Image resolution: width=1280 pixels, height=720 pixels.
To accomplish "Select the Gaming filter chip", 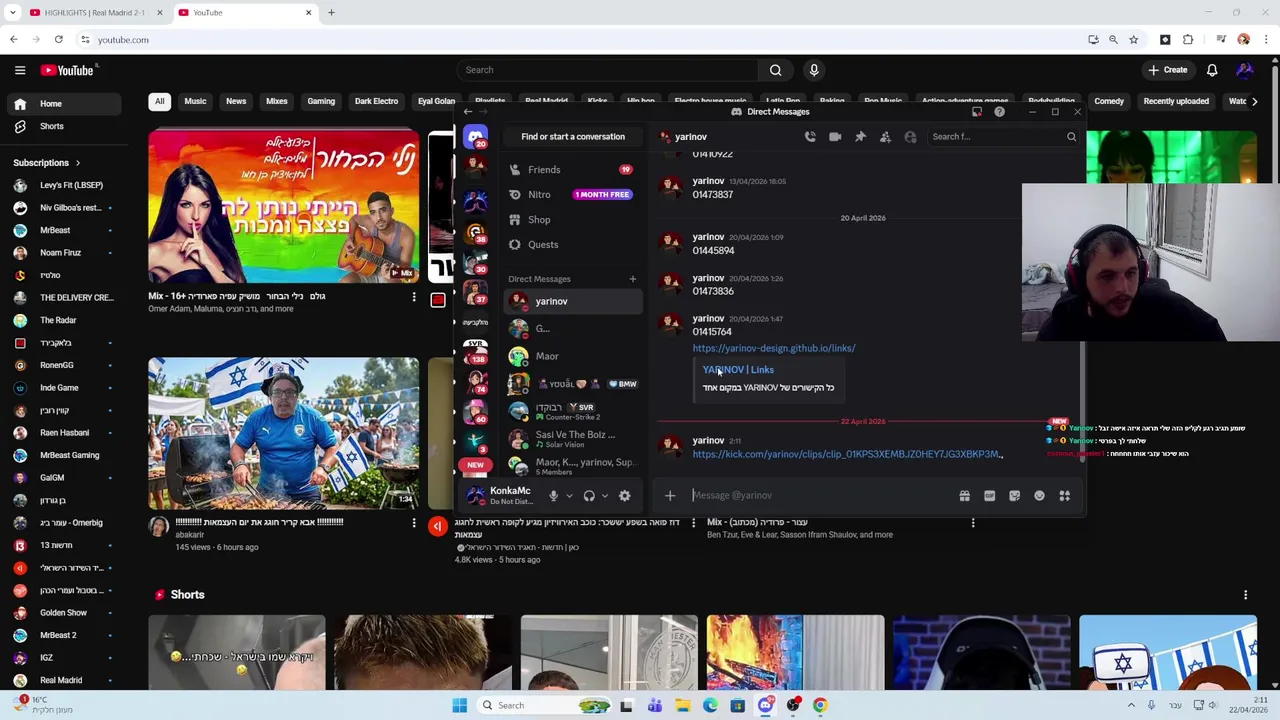I will [321, 101].
